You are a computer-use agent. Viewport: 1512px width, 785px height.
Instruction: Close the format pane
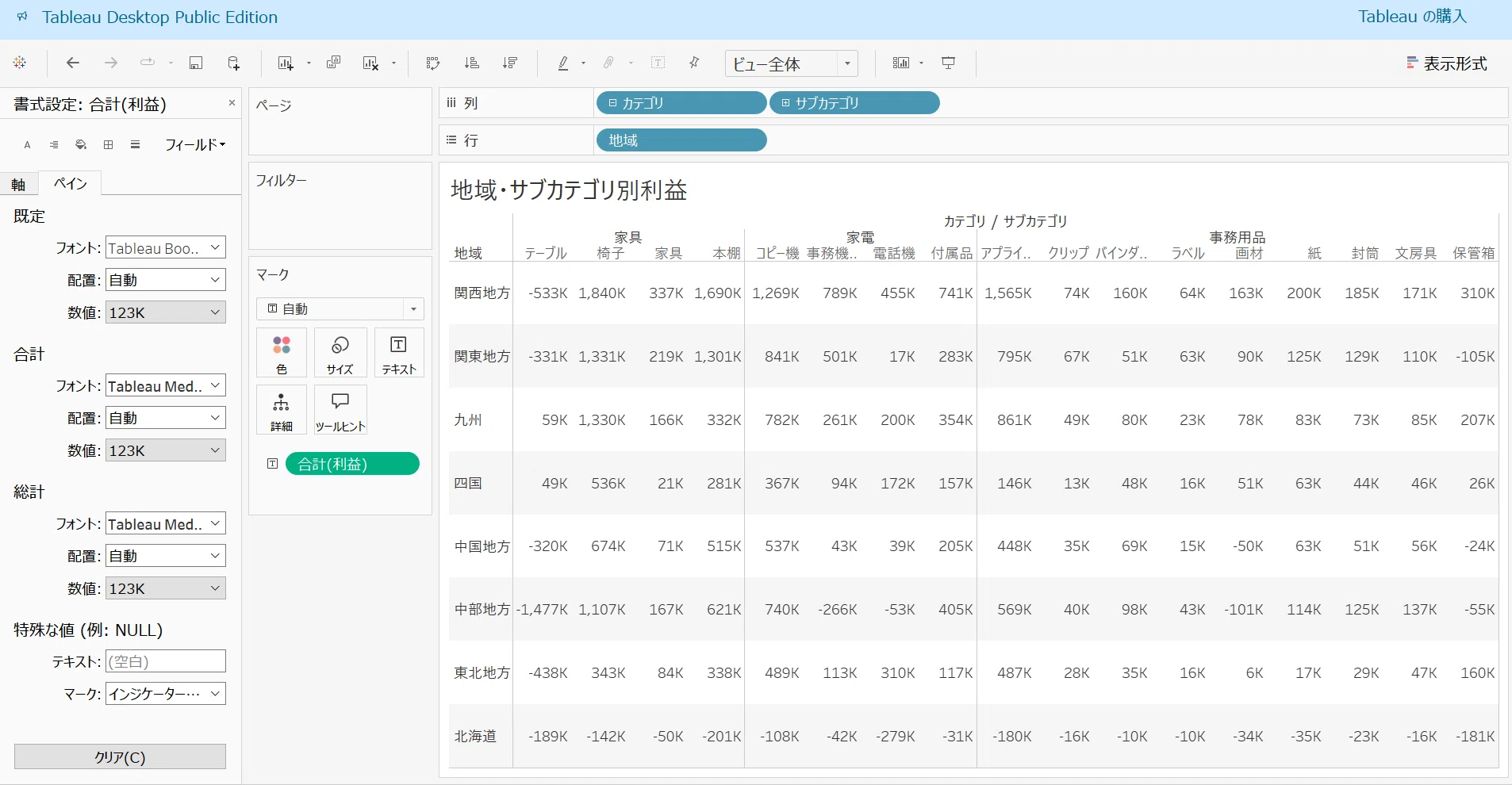tap(232, 103)
